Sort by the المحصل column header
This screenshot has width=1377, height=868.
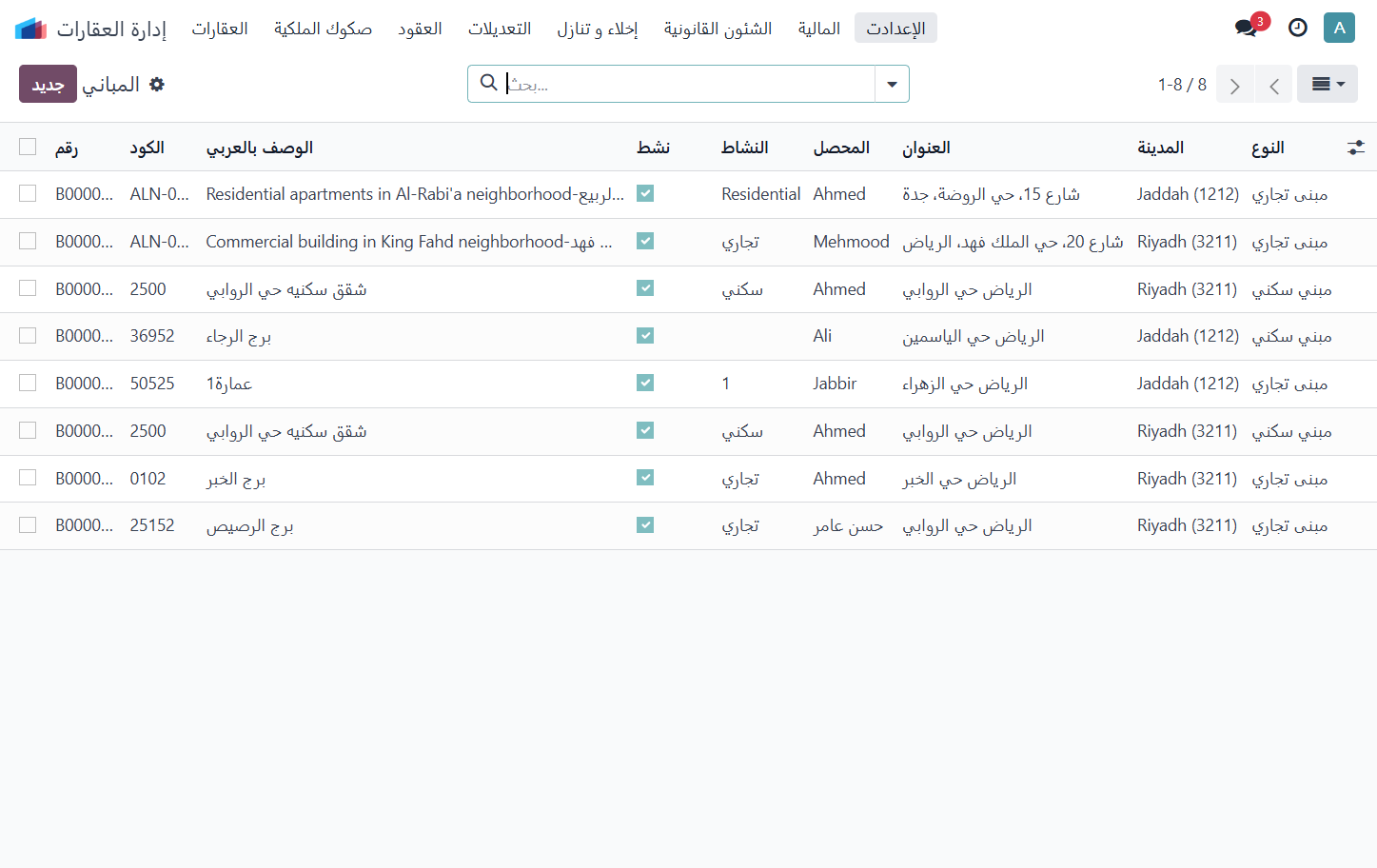pyautogui.click(x=841, y=148)
